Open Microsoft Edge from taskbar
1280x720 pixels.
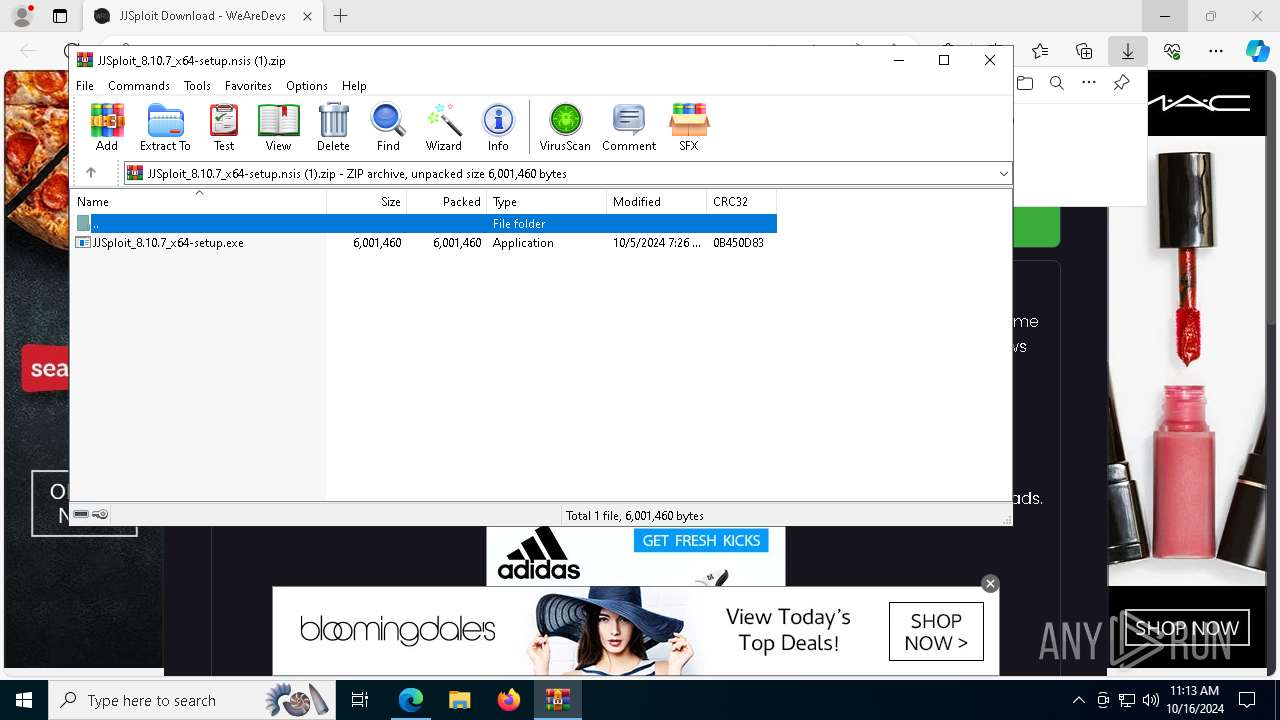(x=411, y=700)
